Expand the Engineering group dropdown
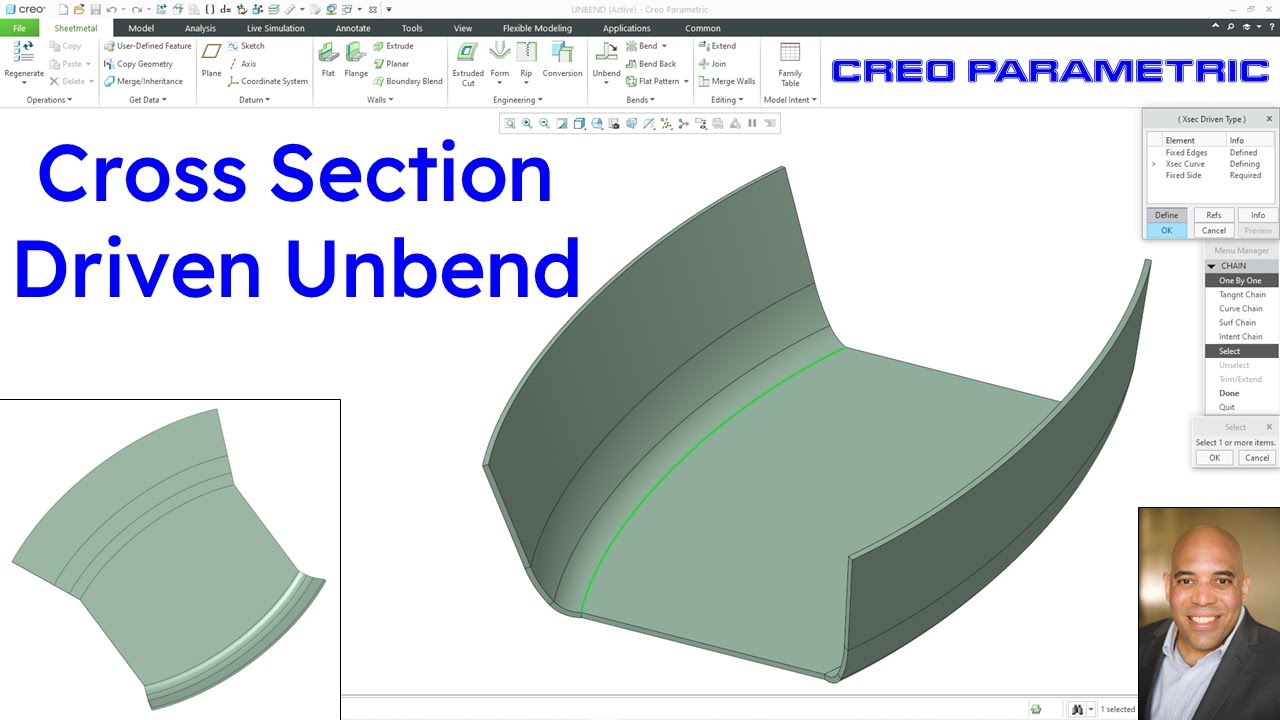The image size is (1280, 720). (518, 100)
